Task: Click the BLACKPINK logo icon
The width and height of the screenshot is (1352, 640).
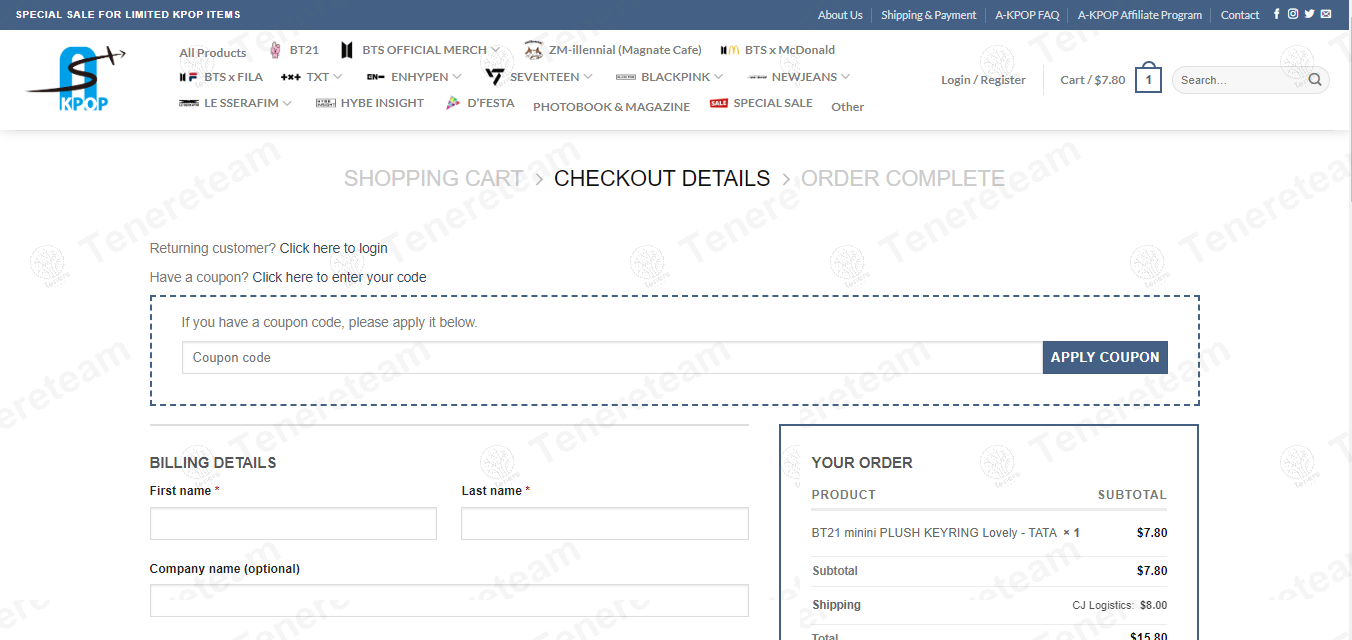Action: coord(626,76)
